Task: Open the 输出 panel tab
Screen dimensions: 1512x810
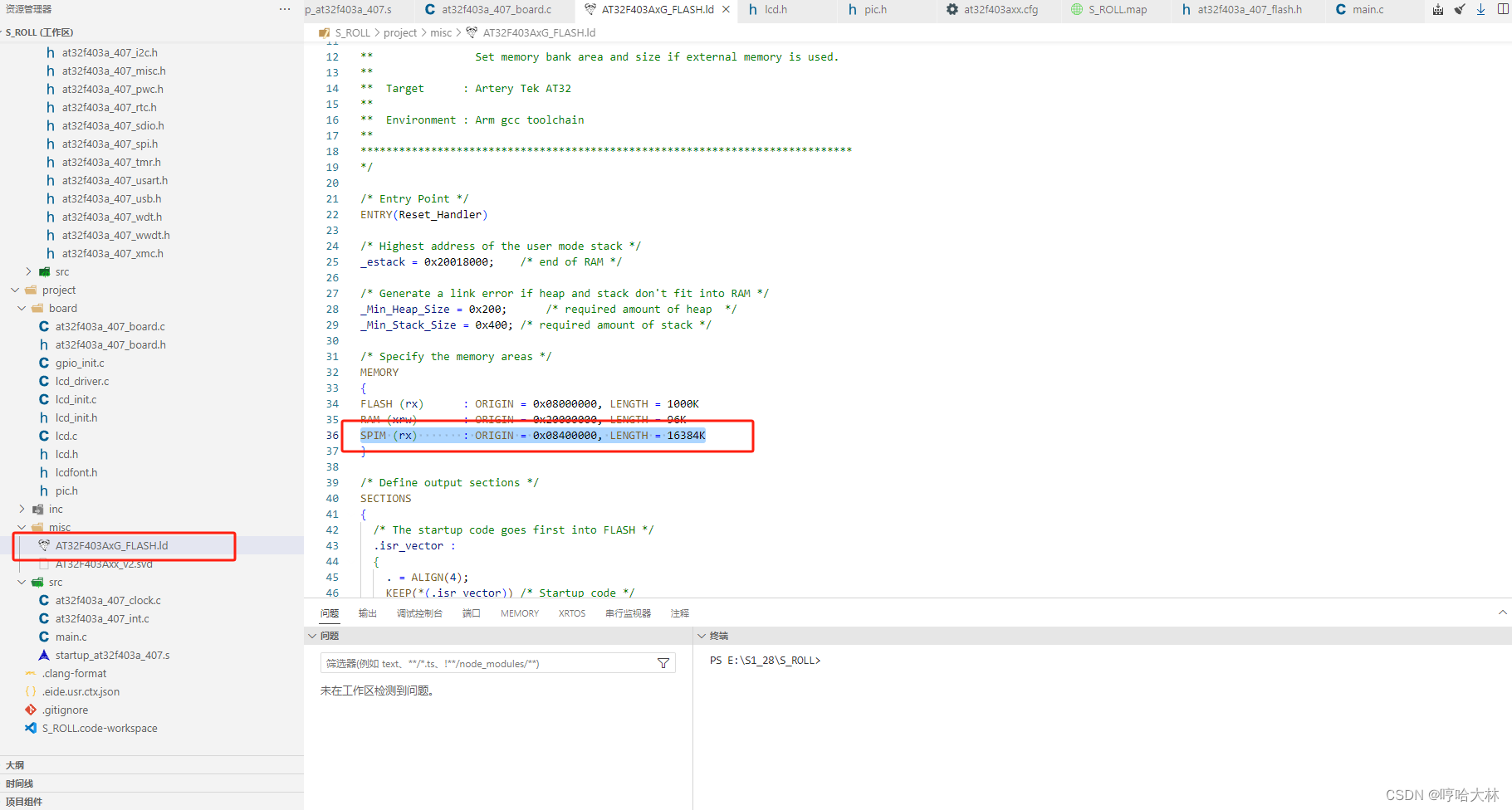Action: [x=367, y=613]
